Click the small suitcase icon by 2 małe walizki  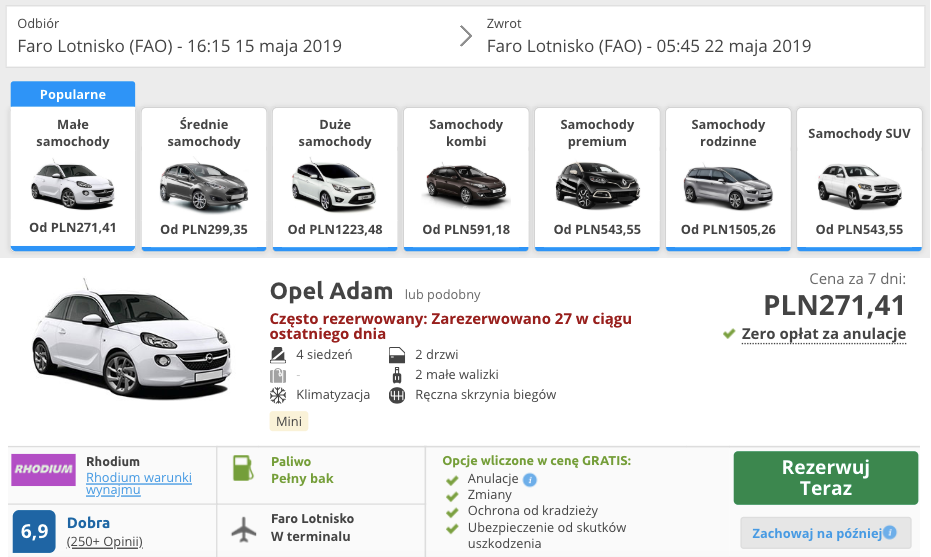(x=397, y=375)
